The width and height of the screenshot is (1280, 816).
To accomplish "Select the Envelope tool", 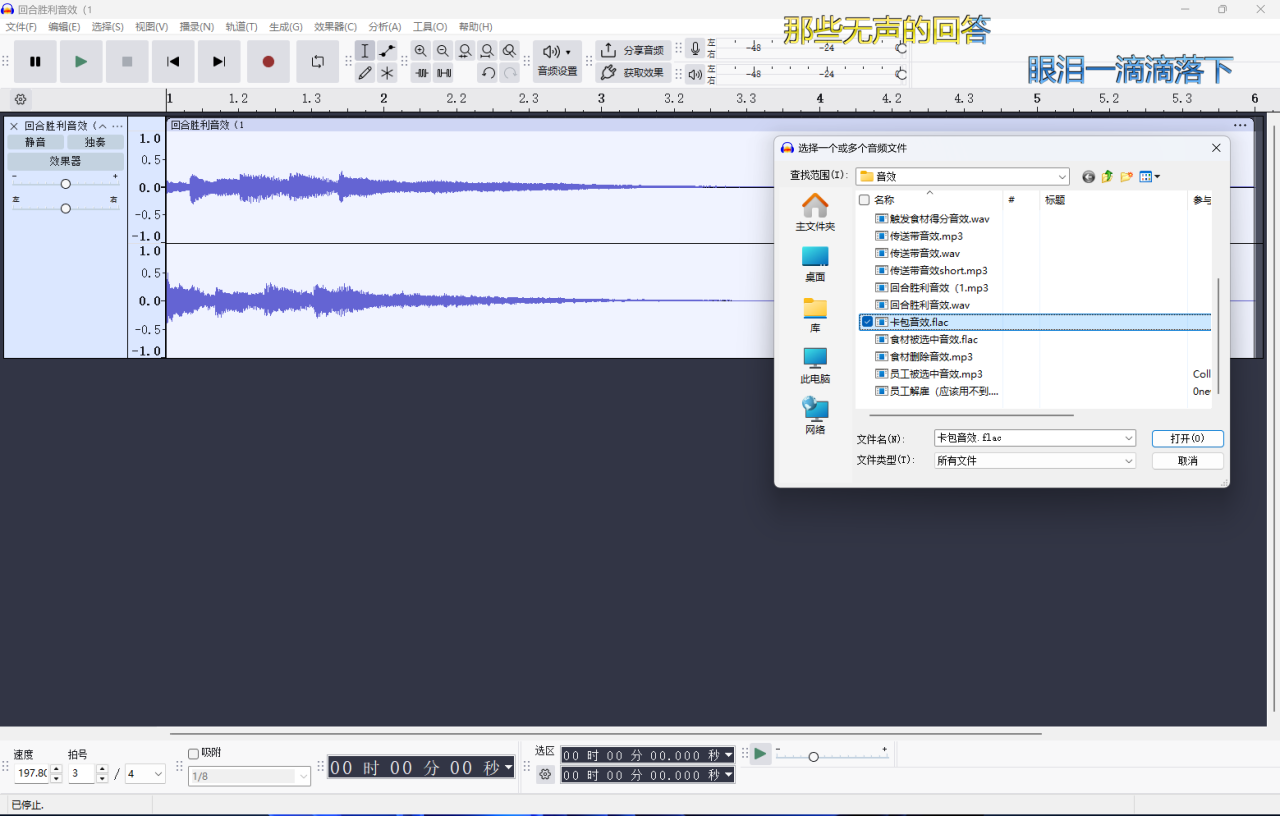I will pos(387,51).
